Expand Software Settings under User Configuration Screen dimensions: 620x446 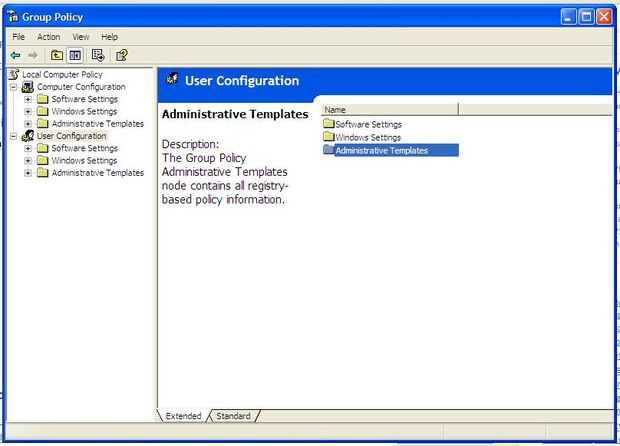click(x=28, y=148)
